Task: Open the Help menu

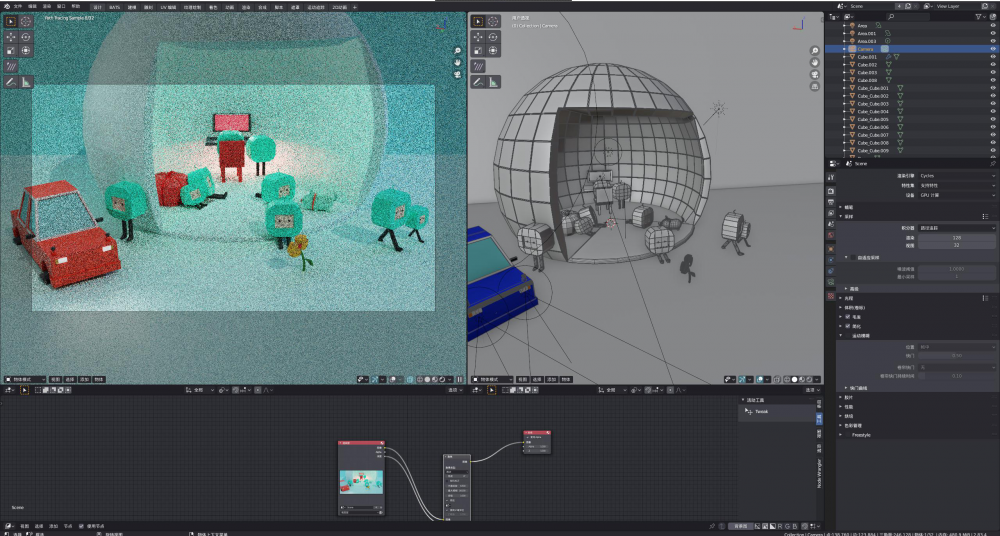Action: tap(76, 6)
